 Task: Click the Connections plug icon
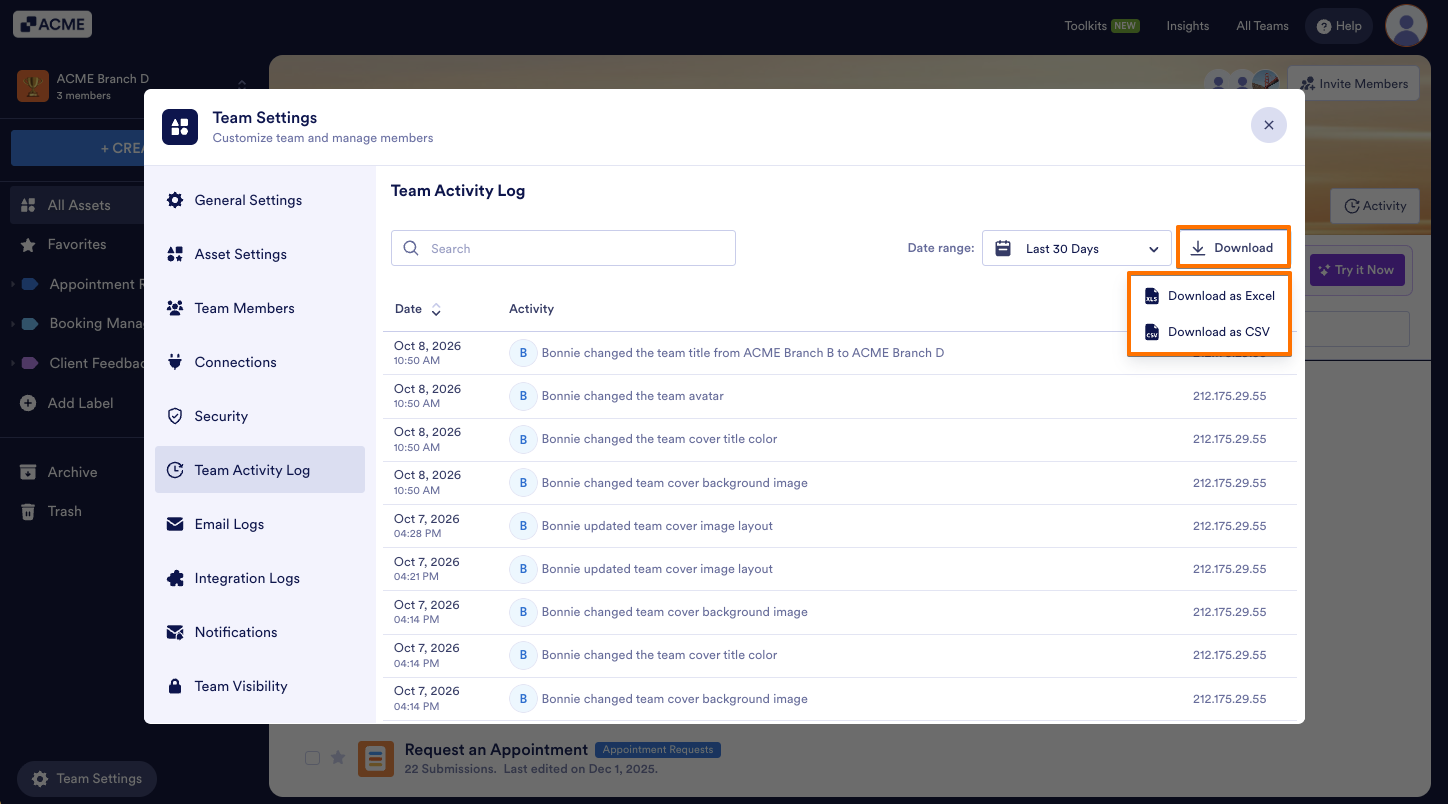[175, 362]
